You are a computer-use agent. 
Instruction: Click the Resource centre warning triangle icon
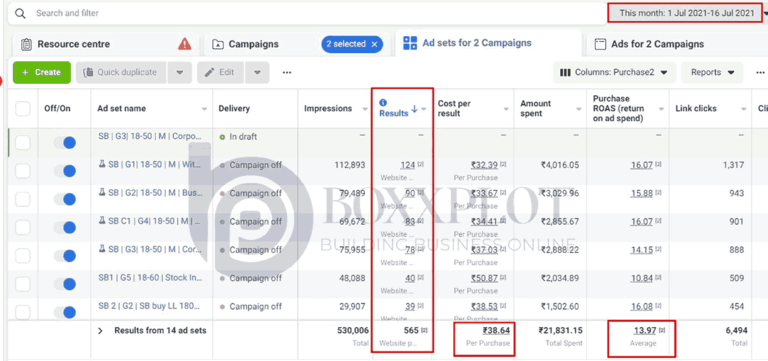pos(185,44)
